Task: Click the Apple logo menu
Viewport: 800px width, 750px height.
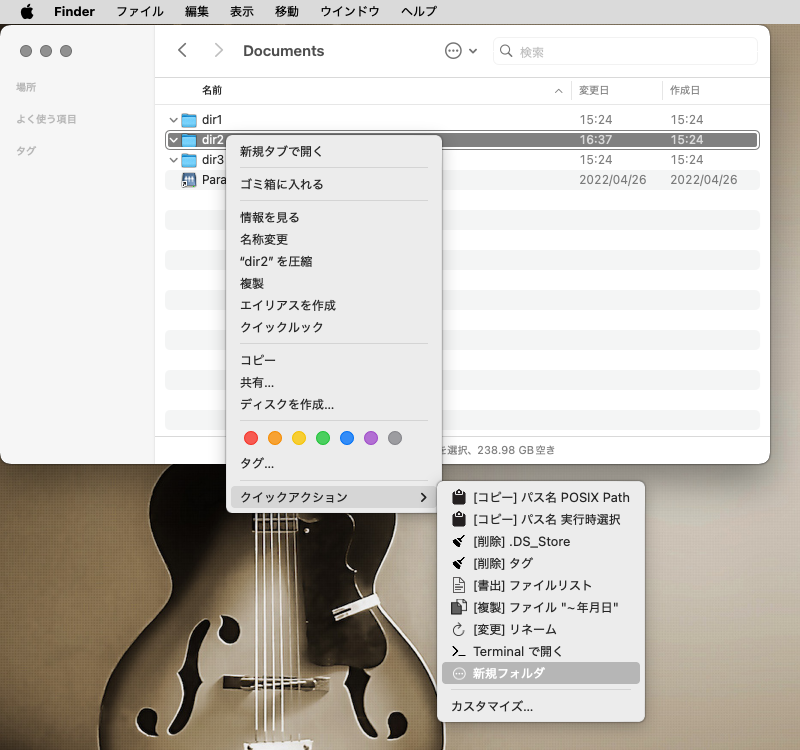Action: point(27,11)
